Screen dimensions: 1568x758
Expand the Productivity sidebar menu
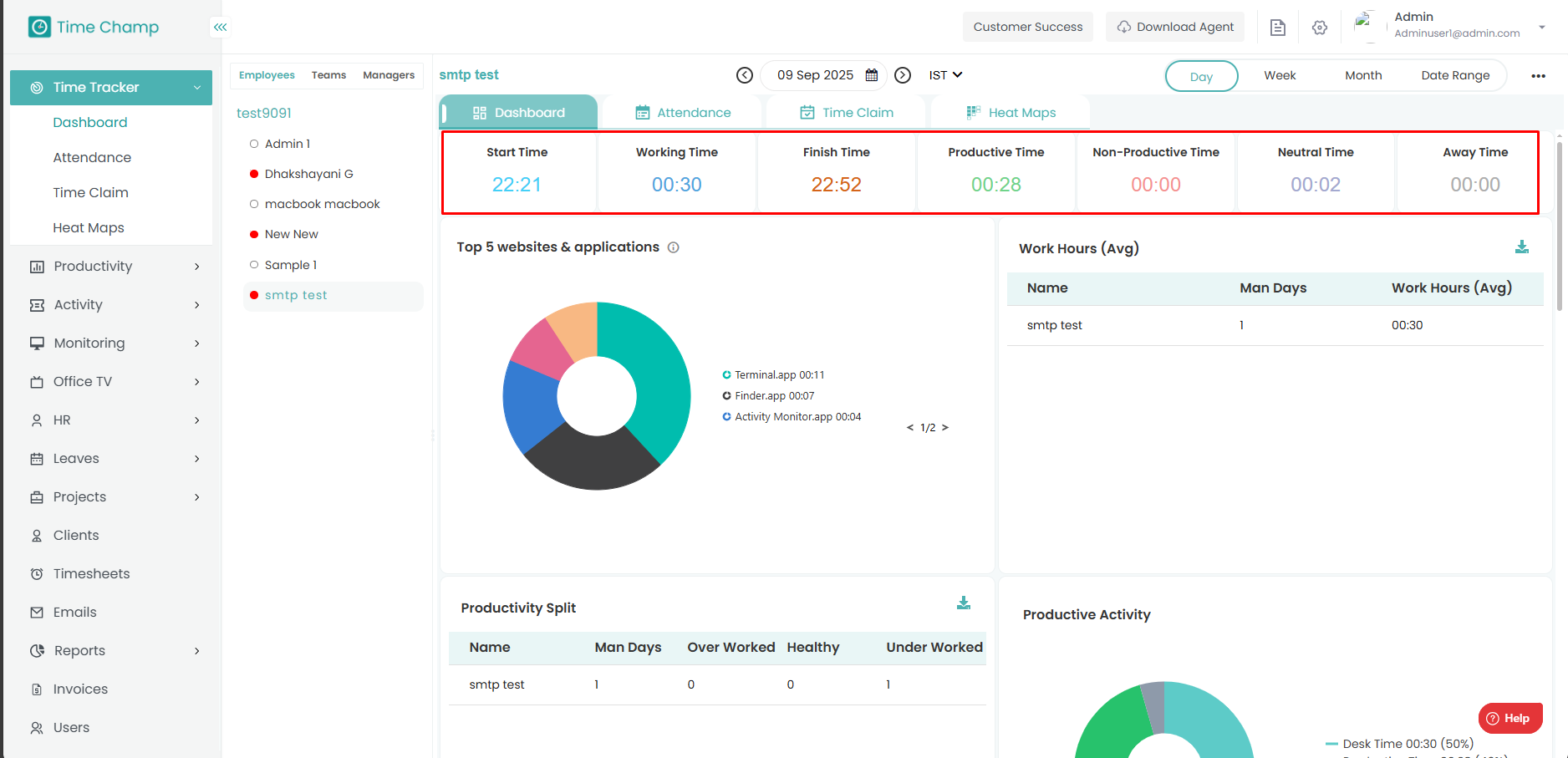pyautogui.click(x=115, y=267)
